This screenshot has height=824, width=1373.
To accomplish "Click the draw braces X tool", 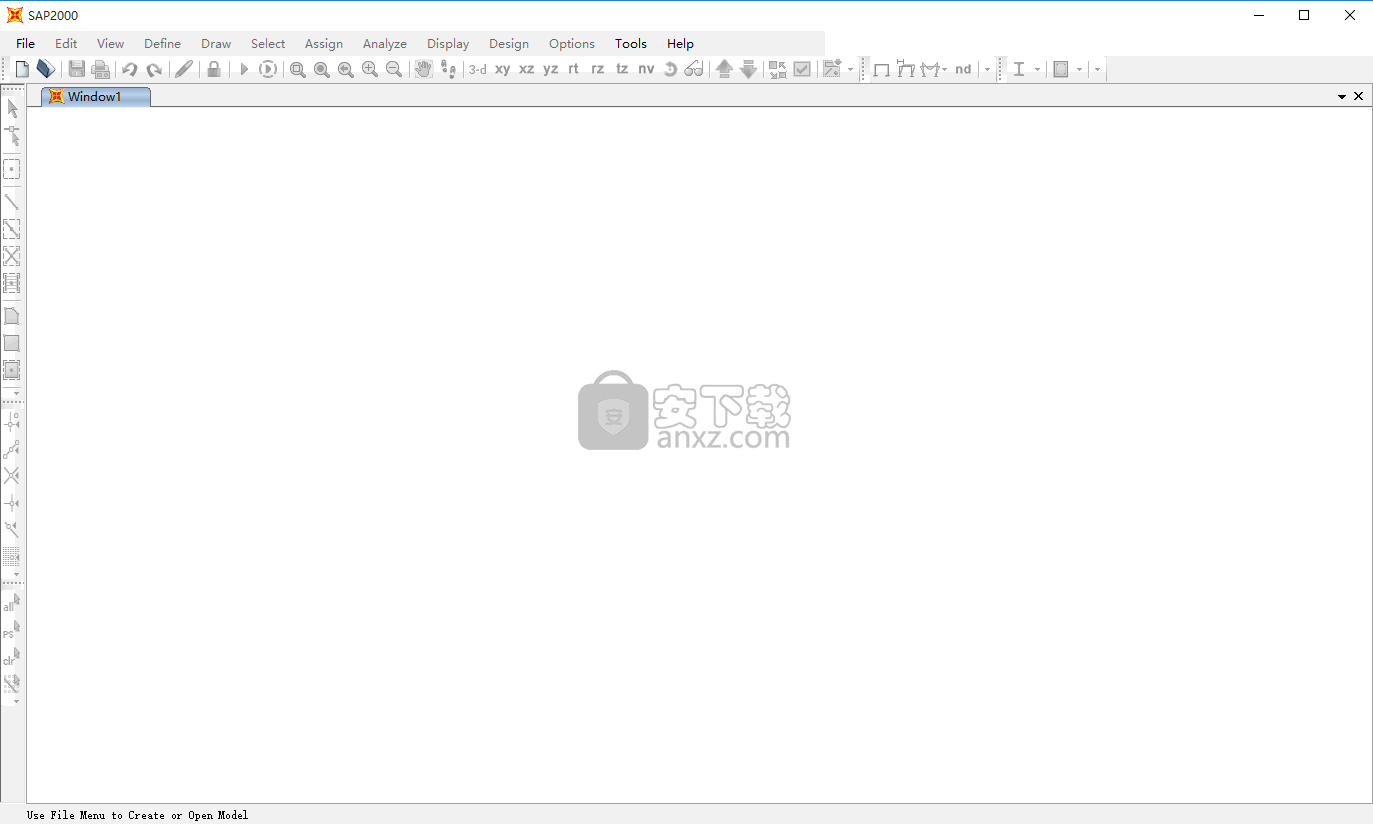I will [x=12, y=256].
